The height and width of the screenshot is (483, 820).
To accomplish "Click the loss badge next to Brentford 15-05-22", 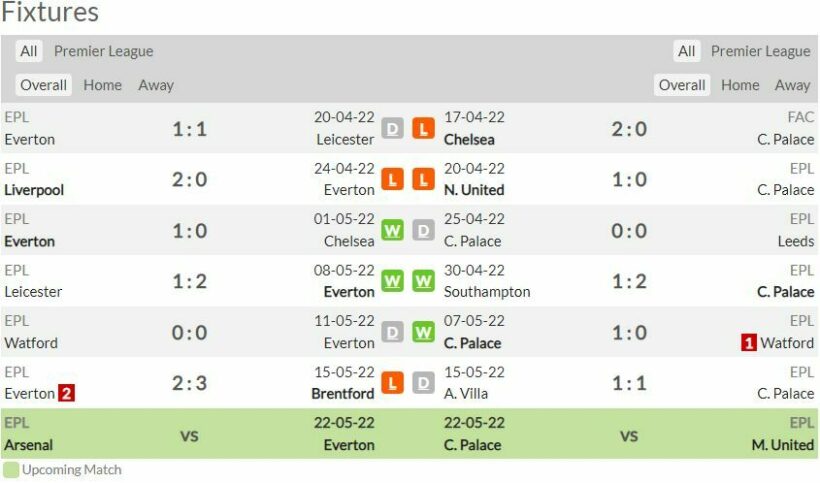I will 393,383.
